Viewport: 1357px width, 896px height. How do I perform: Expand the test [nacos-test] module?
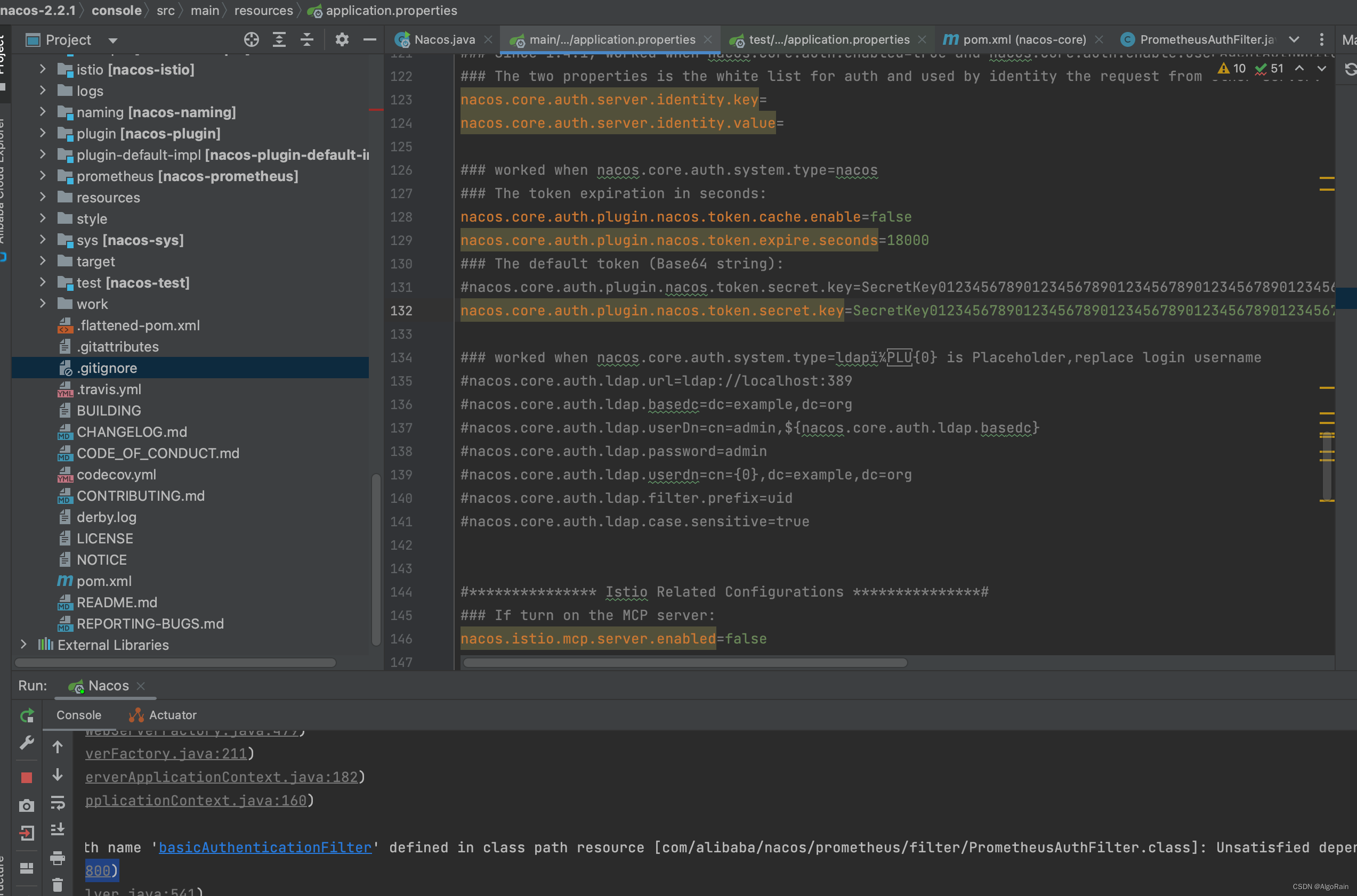42,282
